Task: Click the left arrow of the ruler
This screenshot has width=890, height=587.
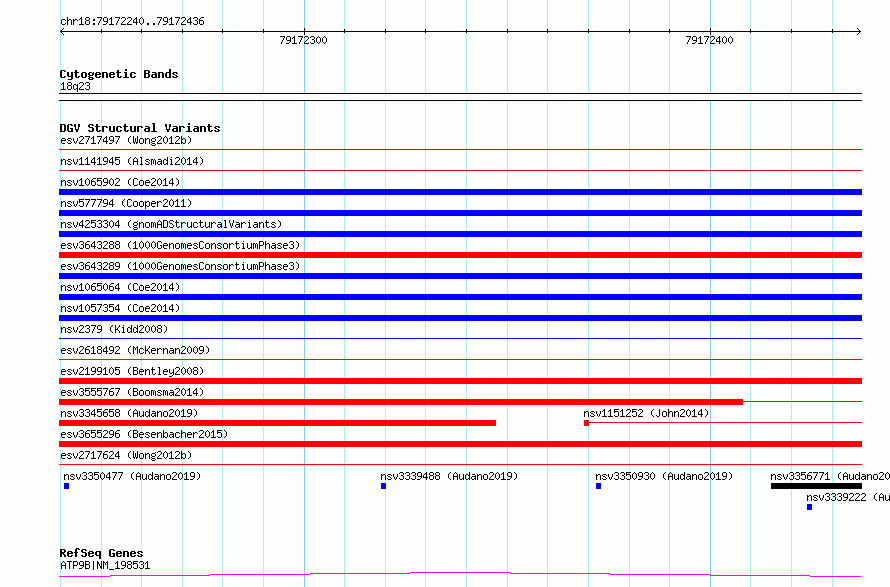Action: (x=62, y=31)
